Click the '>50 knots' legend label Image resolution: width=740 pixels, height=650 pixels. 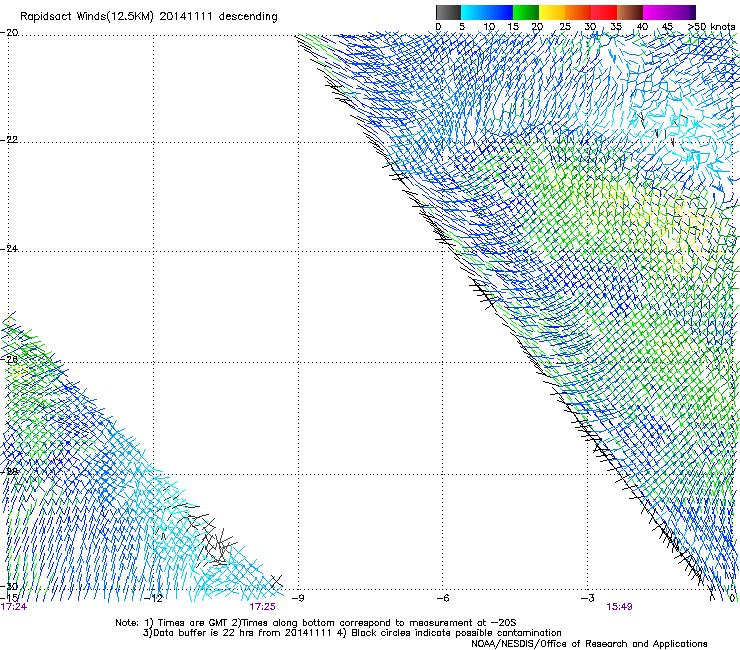click(712, 27)
